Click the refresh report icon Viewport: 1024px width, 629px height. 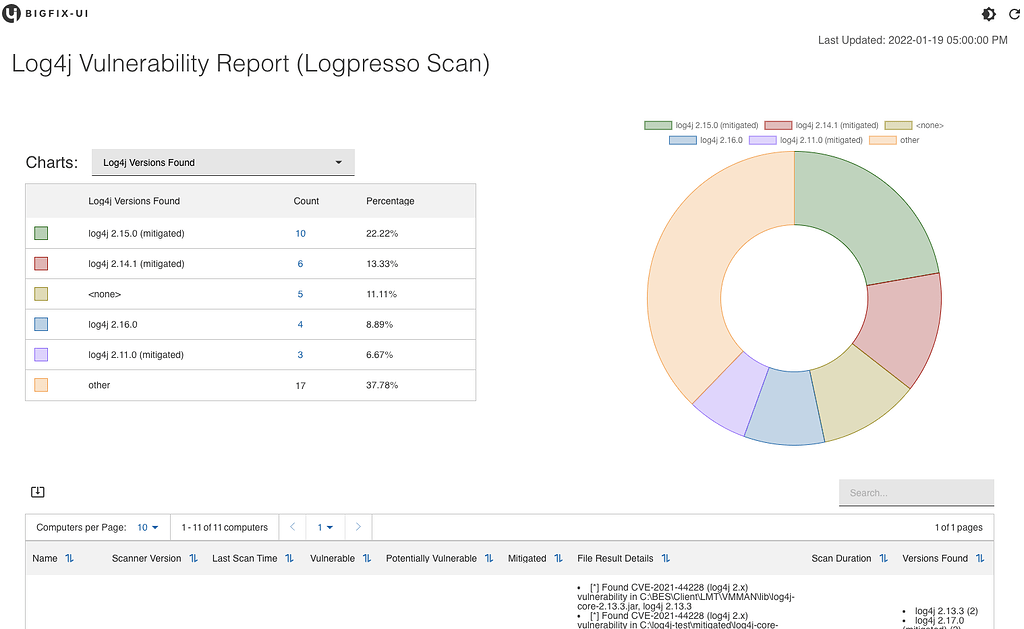coord(1014,14)
